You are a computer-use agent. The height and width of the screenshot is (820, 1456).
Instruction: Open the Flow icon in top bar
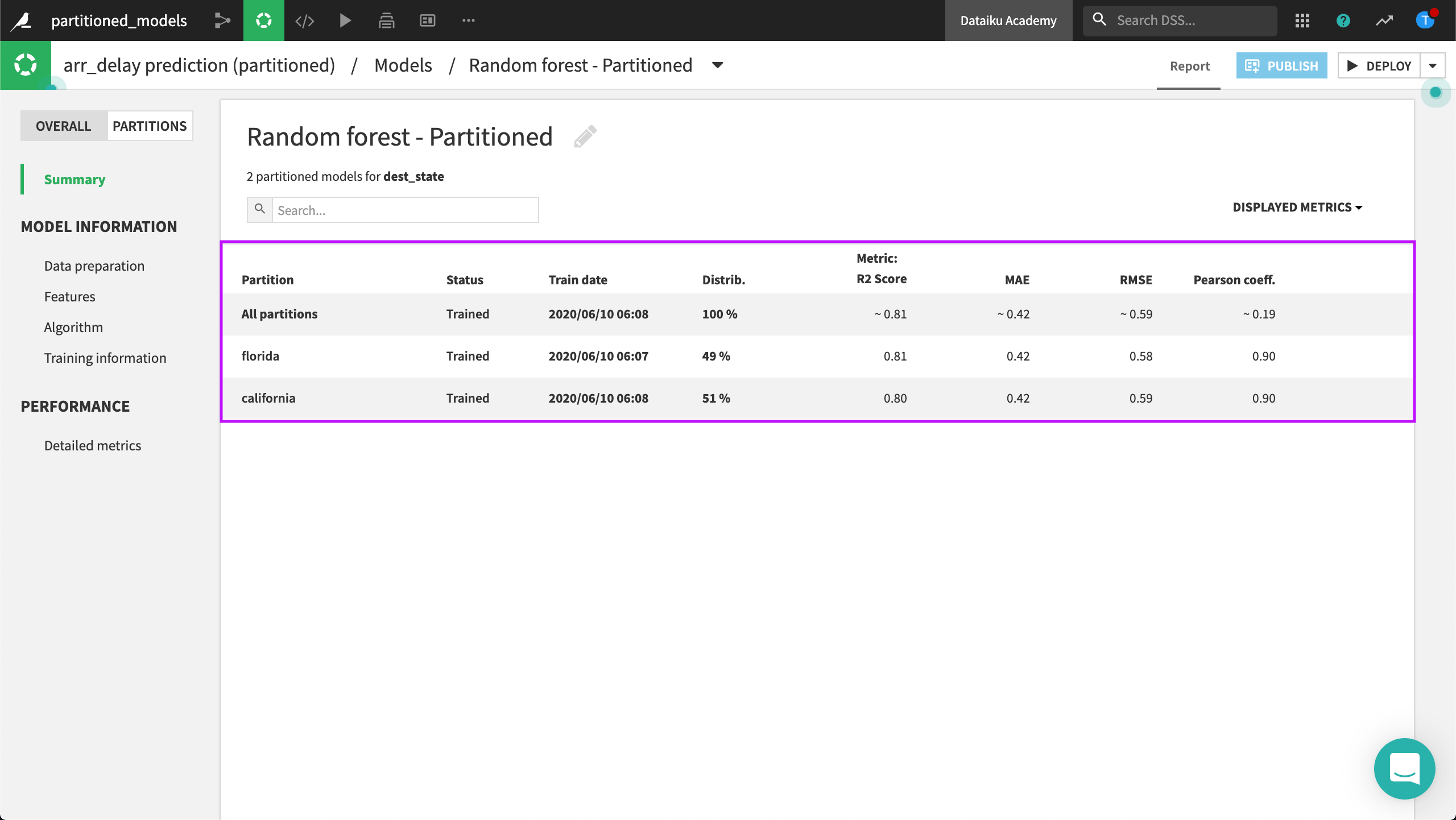coord(222,20)
